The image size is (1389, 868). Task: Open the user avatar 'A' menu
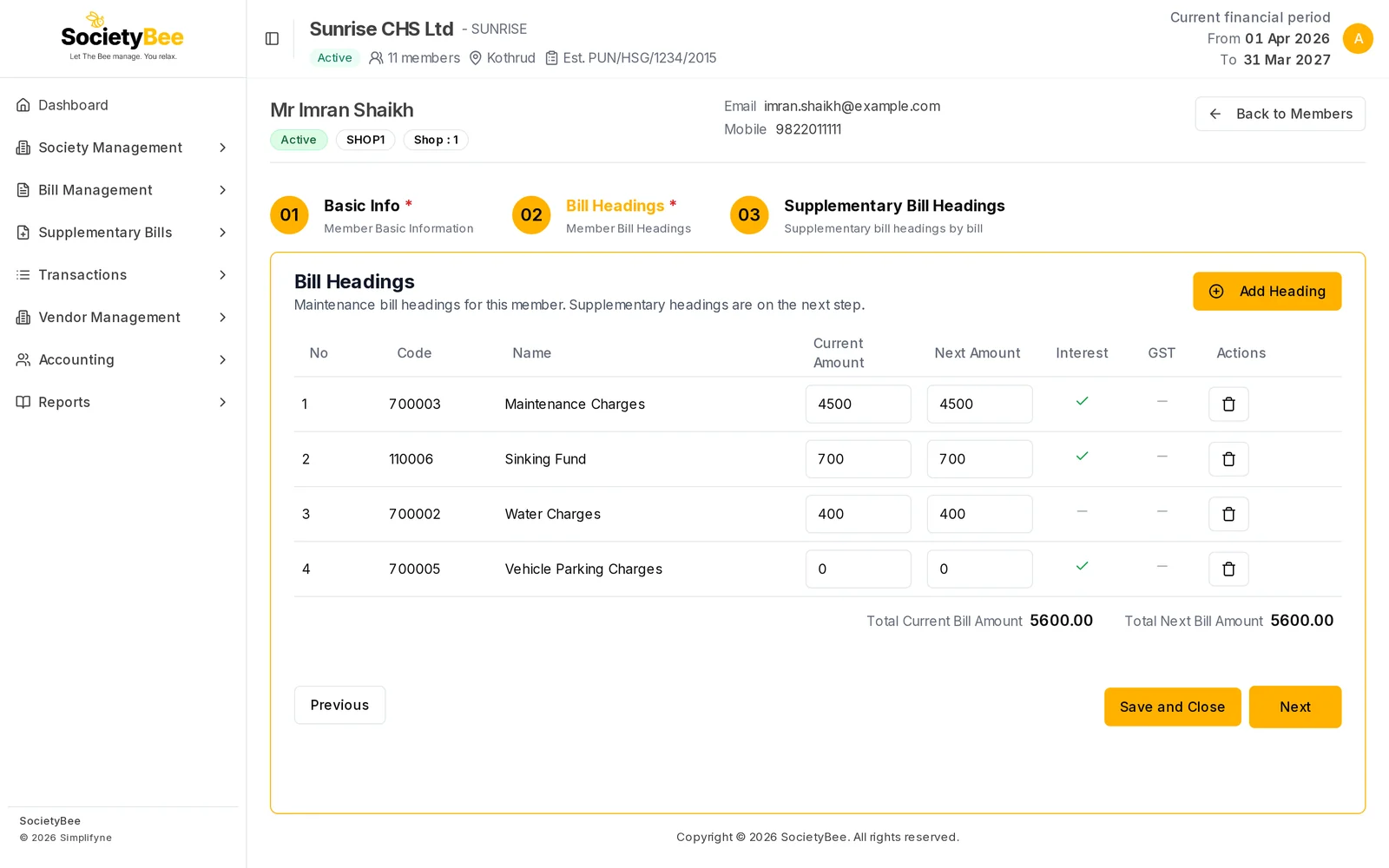[x=1358, y=38]
